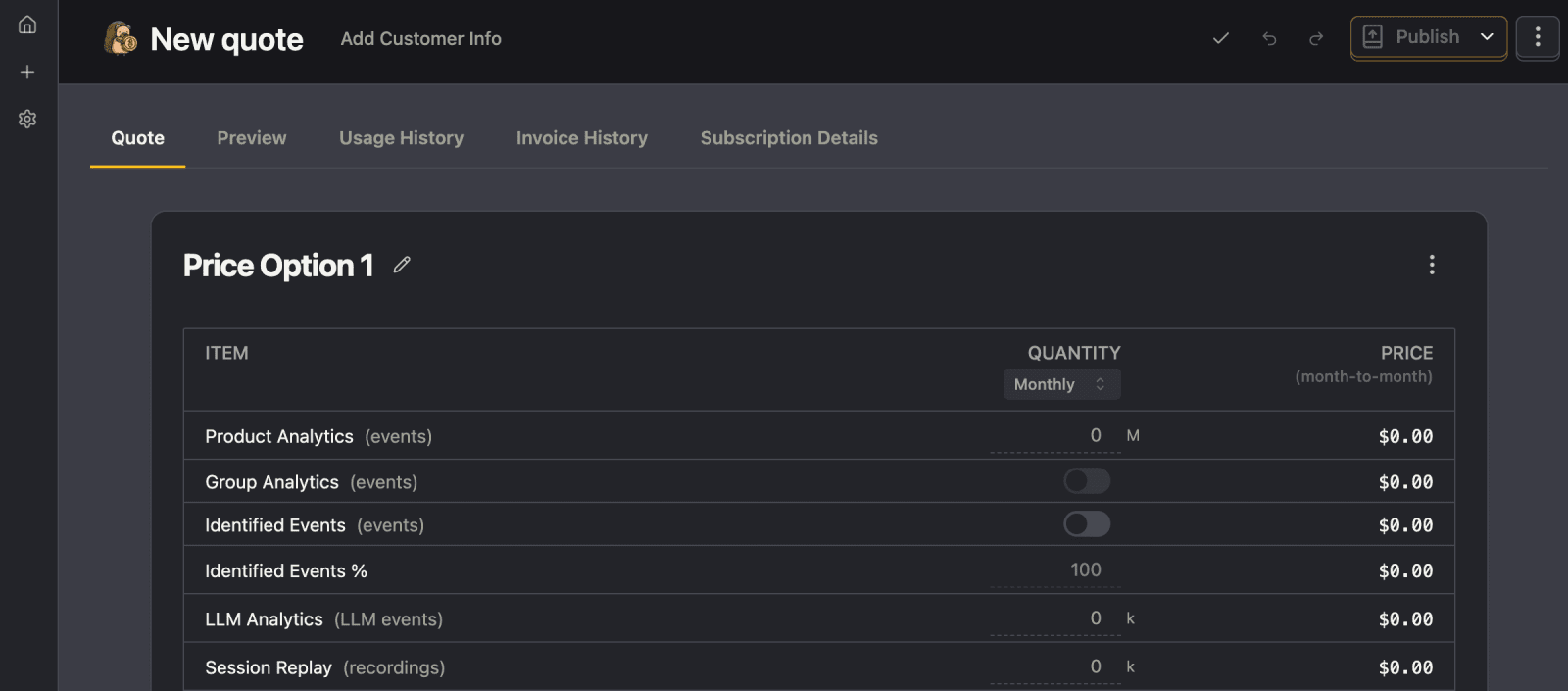This screenshot has width=1568, height=691.
Task: Click the Identified Events % row label
Action: 286,570
